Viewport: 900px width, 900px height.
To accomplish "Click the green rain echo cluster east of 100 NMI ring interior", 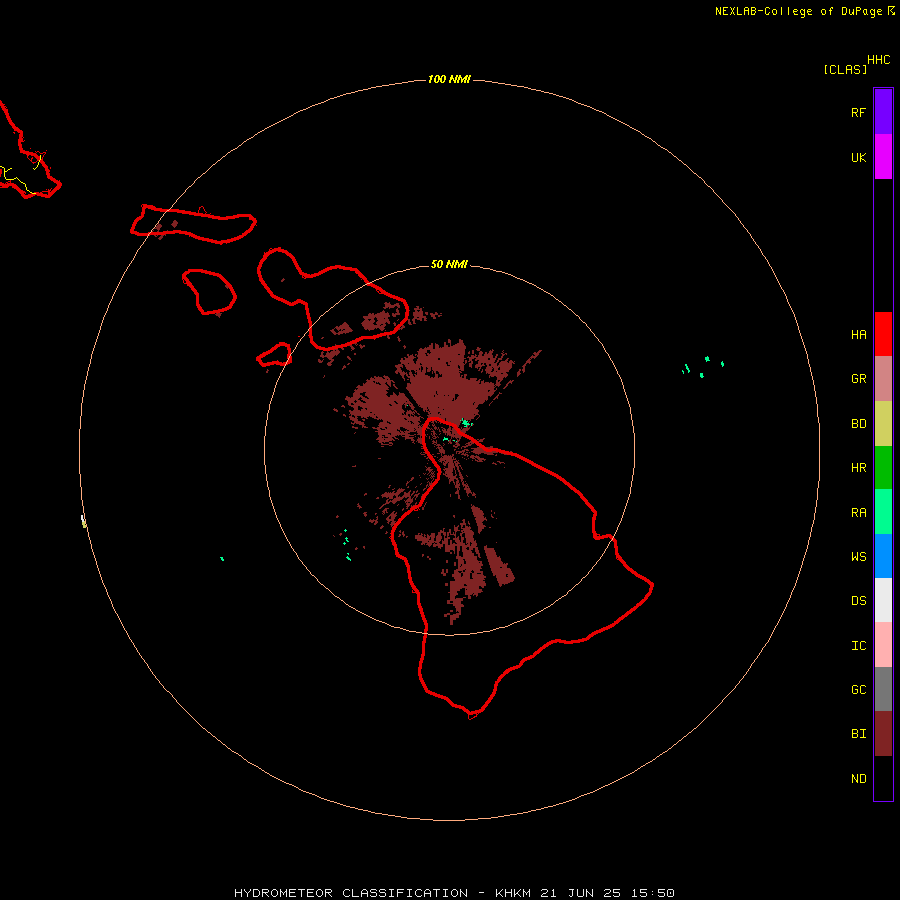I will coord(702,367).
